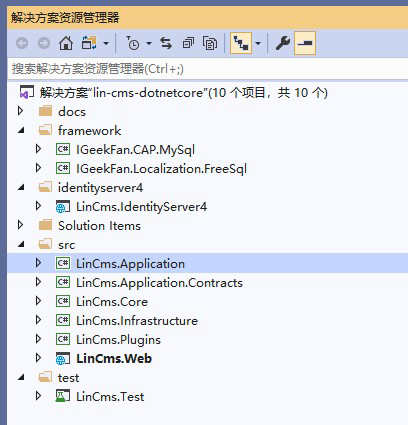Viewport: 408px width, 425px height.
Task: Select IGeekFan.CAP.MySql project name
Action: [x=135, y=150]
